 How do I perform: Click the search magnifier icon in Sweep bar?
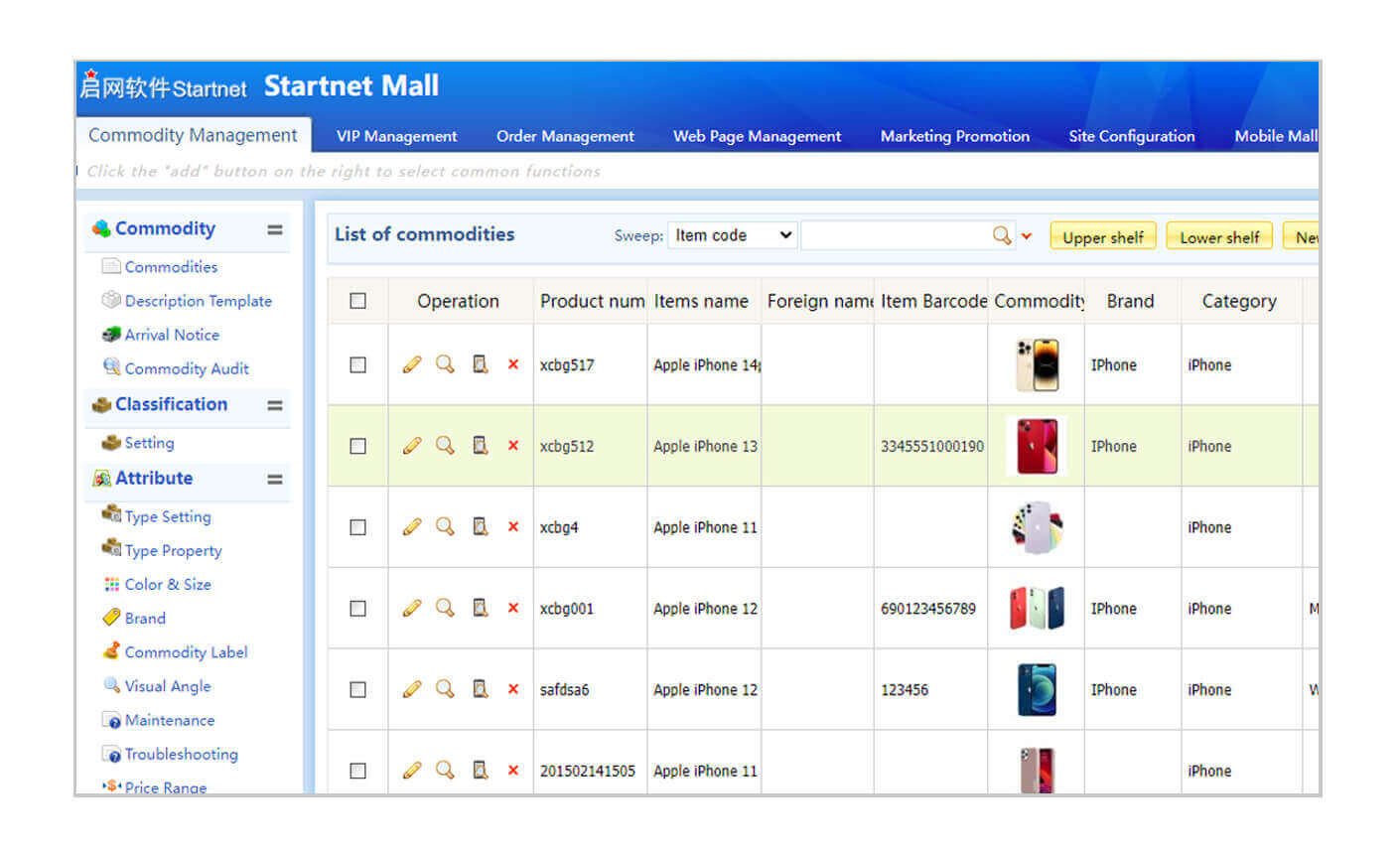click(x=1002, y=235)
